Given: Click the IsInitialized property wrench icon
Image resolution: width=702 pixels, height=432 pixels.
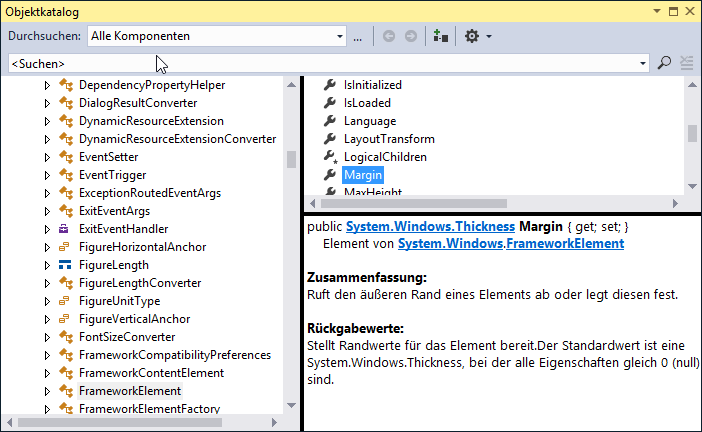Looking at the screenshot, I should pos(330,85).
